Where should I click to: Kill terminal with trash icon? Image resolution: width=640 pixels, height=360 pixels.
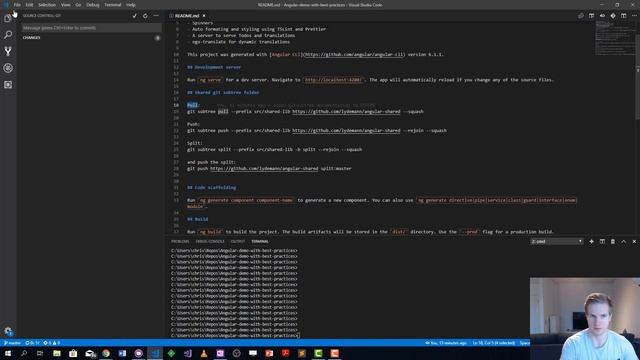(x=613, y=242)
